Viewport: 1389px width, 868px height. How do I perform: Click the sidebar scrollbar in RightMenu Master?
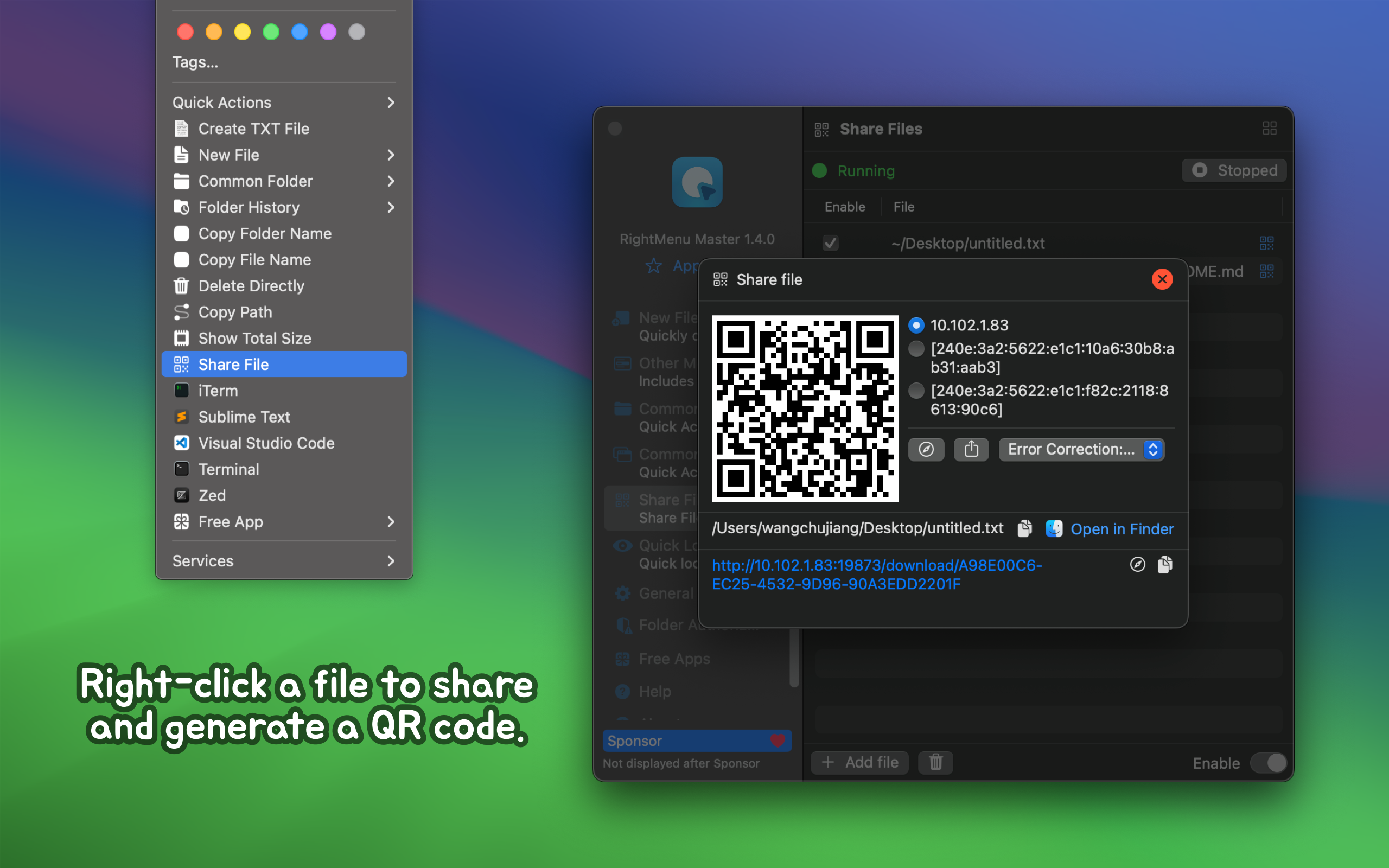coord(794,658)
